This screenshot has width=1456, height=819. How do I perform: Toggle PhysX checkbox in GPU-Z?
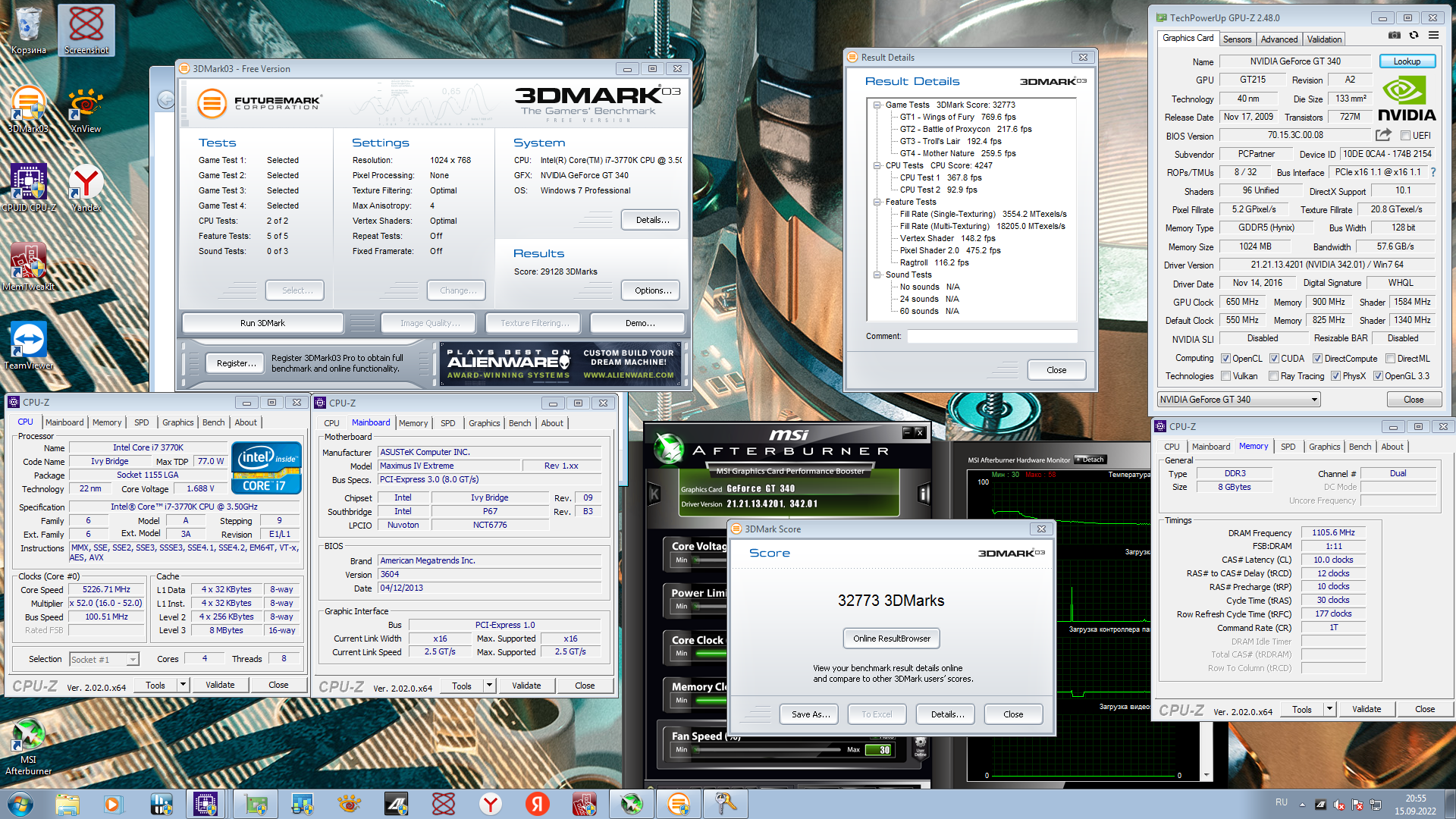click(x=1335, y=376)
